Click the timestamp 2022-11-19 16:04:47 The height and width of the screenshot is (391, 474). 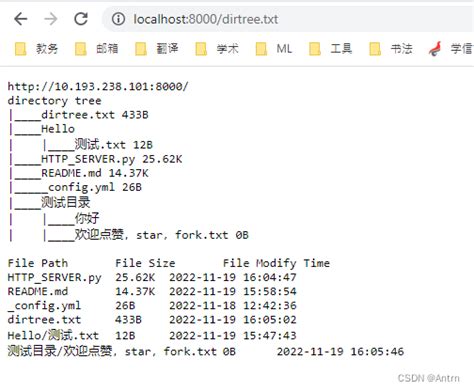click(233, 277)
